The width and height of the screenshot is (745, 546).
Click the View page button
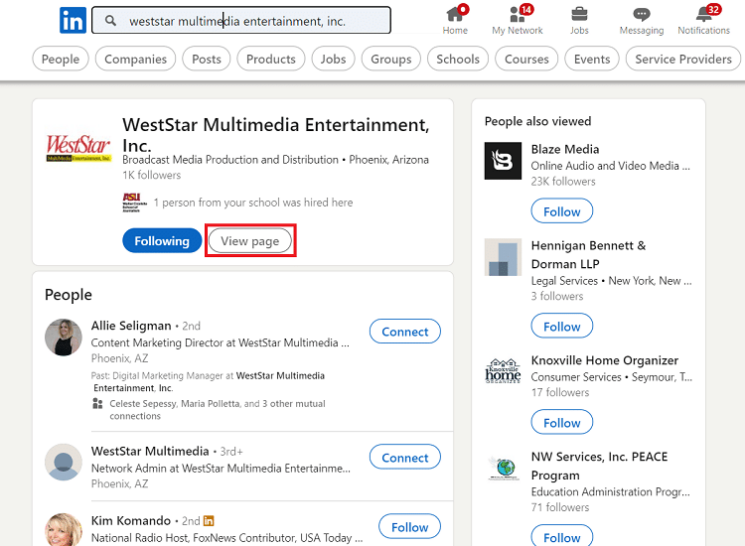pos(250,241)
